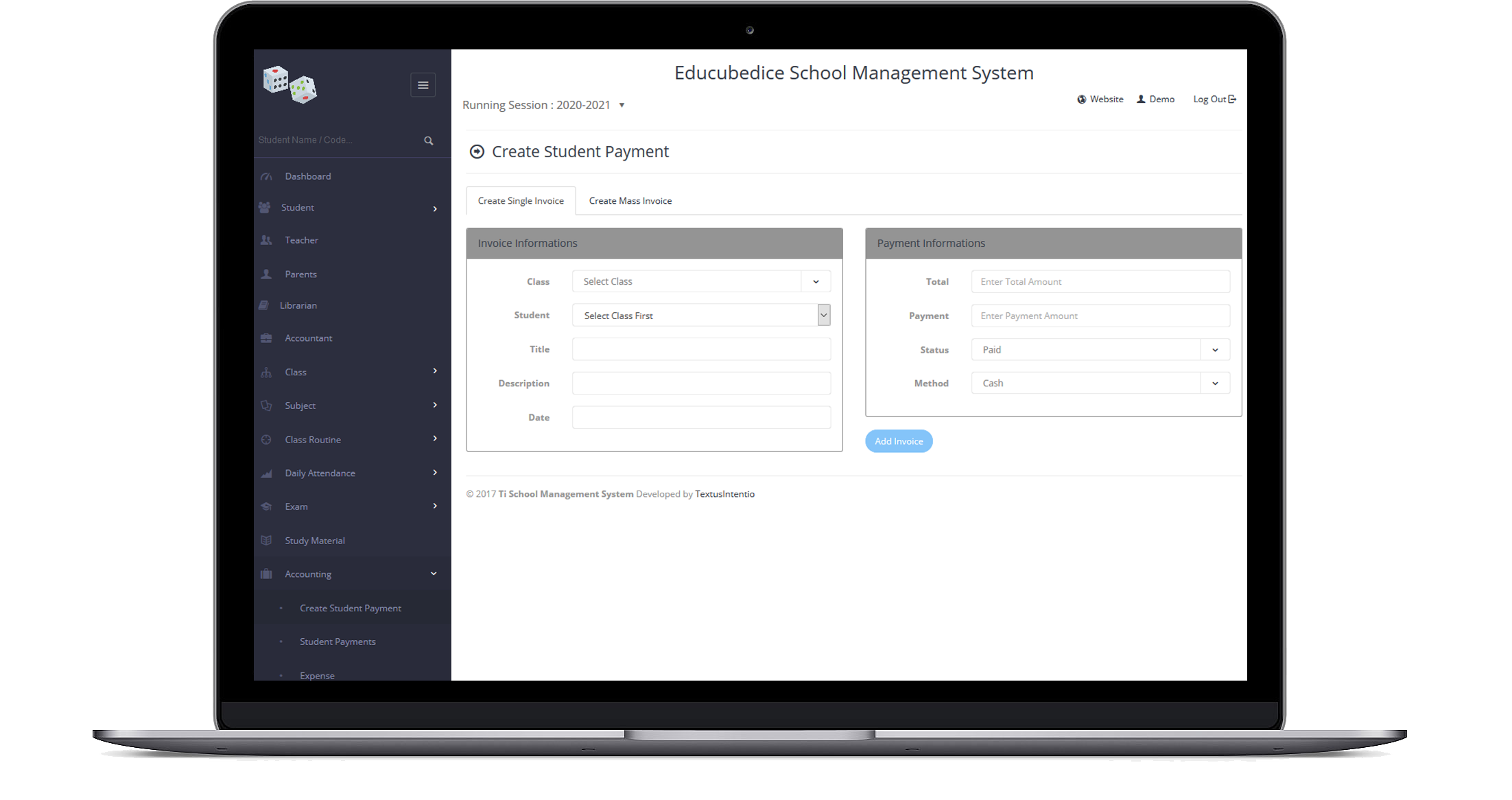Click the Class Routine icon

[266, 439]
